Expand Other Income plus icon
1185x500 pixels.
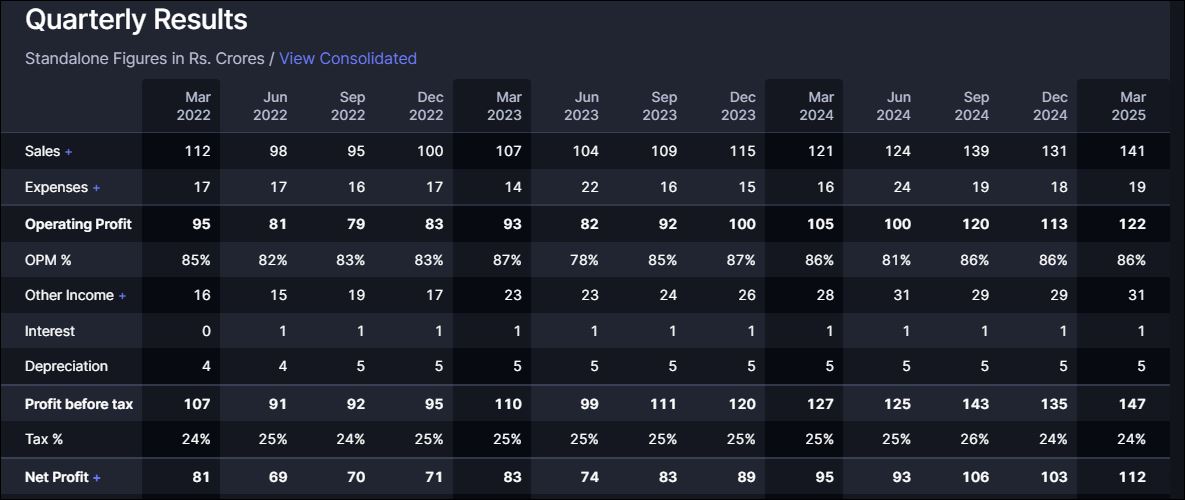pos(122,296)
